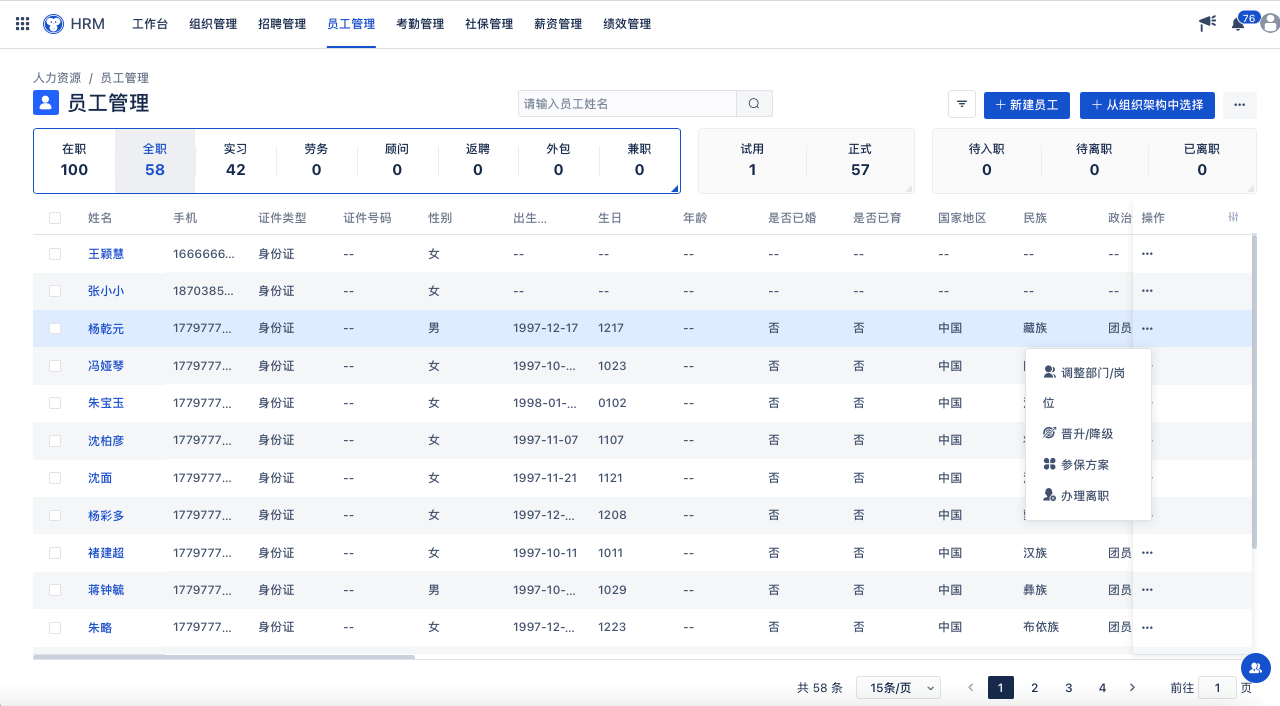Image resolution: width=1280 pixels, height=706 pixels.
Task: Open the actions ellipsis for 杨乾元
Action: [x=1147, y=328]
